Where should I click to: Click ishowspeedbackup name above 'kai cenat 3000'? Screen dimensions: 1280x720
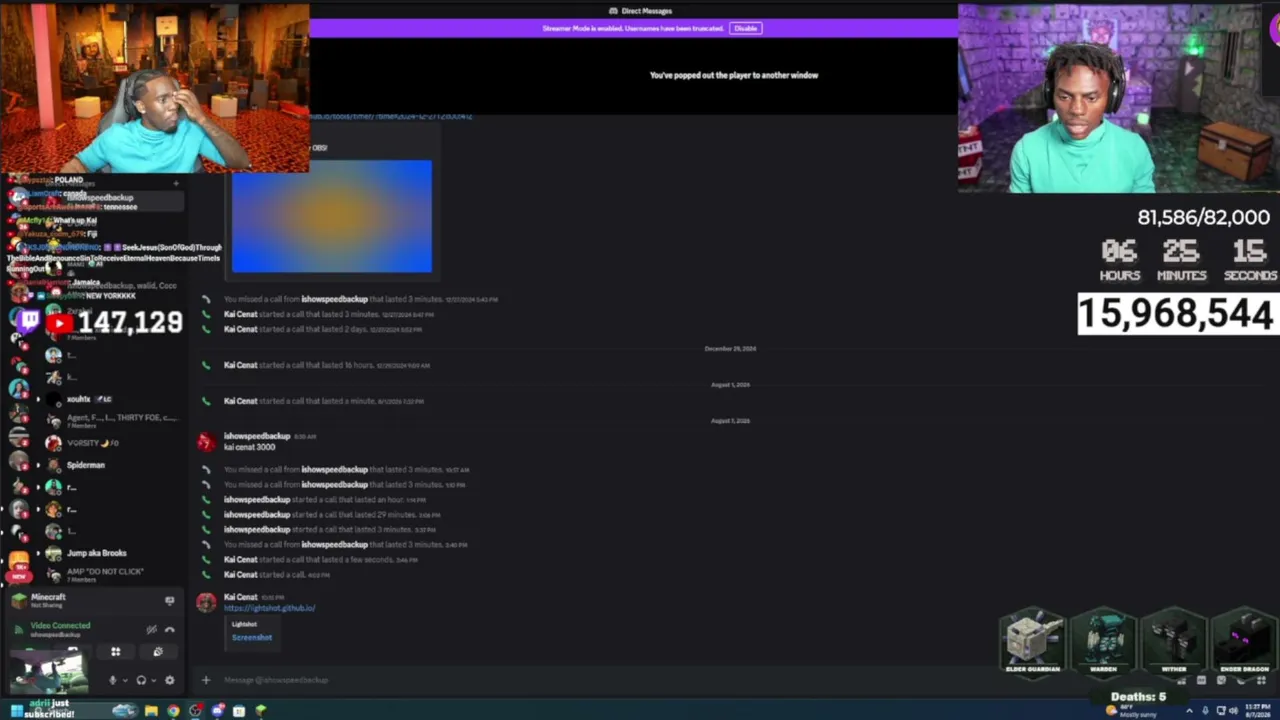[x=257, y=436]
